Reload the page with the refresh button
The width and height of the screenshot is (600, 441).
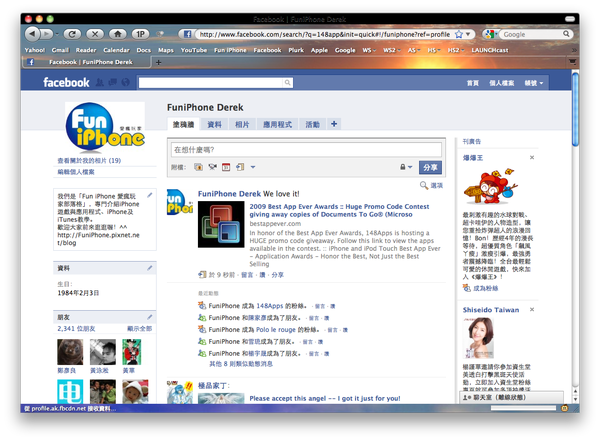point(72,34)
